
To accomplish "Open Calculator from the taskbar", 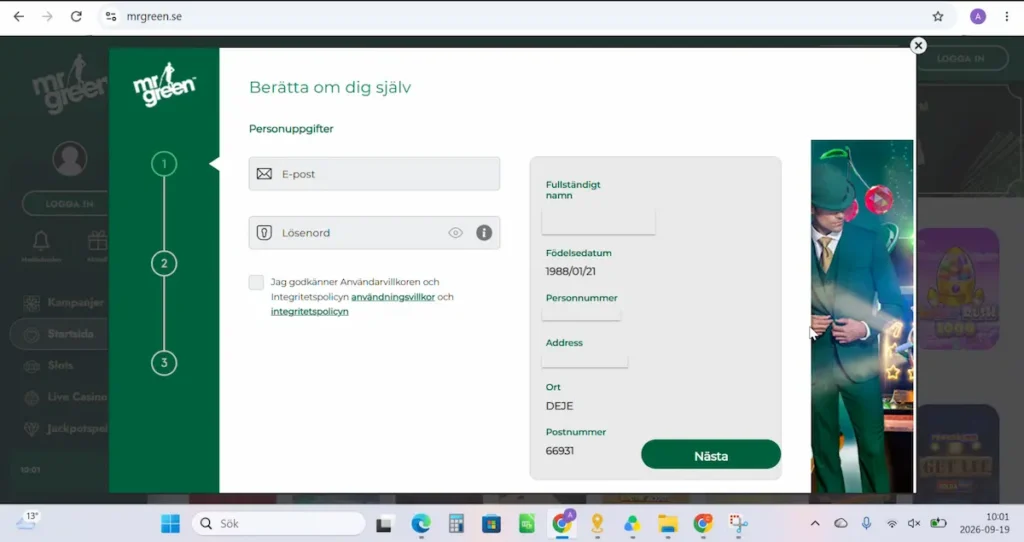I will click(x=456, y=524).
